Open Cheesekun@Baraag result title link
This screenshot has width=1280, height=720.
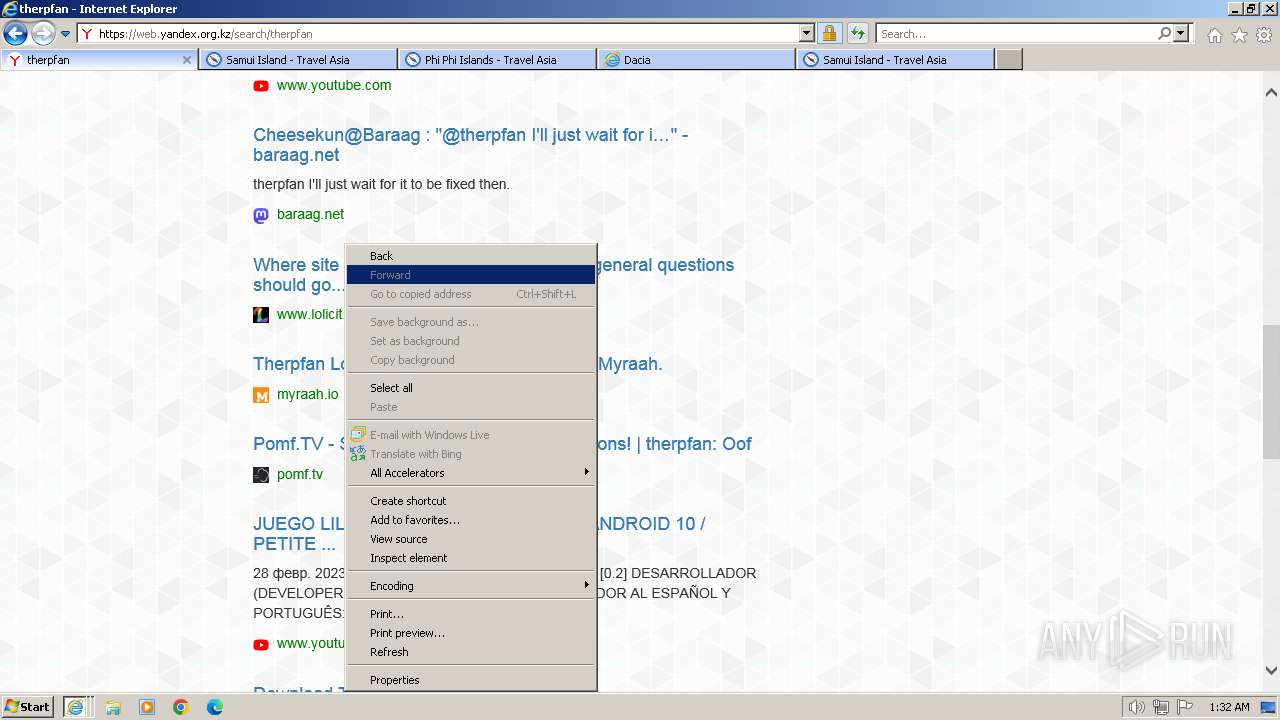click(x=470, y=145)
